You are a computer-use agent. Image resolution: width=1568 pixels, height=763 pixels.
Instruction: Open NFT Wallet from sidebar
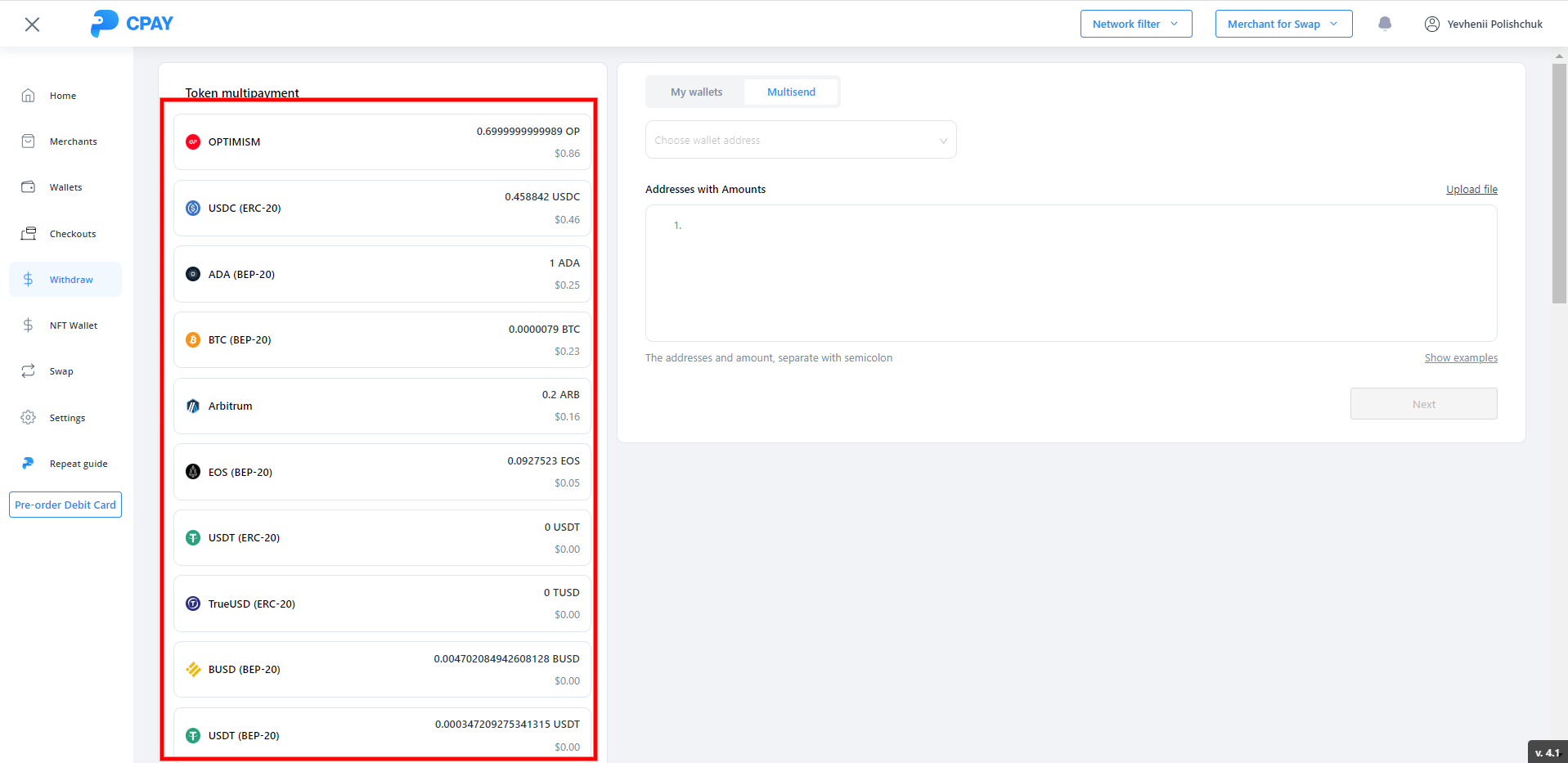72,325
